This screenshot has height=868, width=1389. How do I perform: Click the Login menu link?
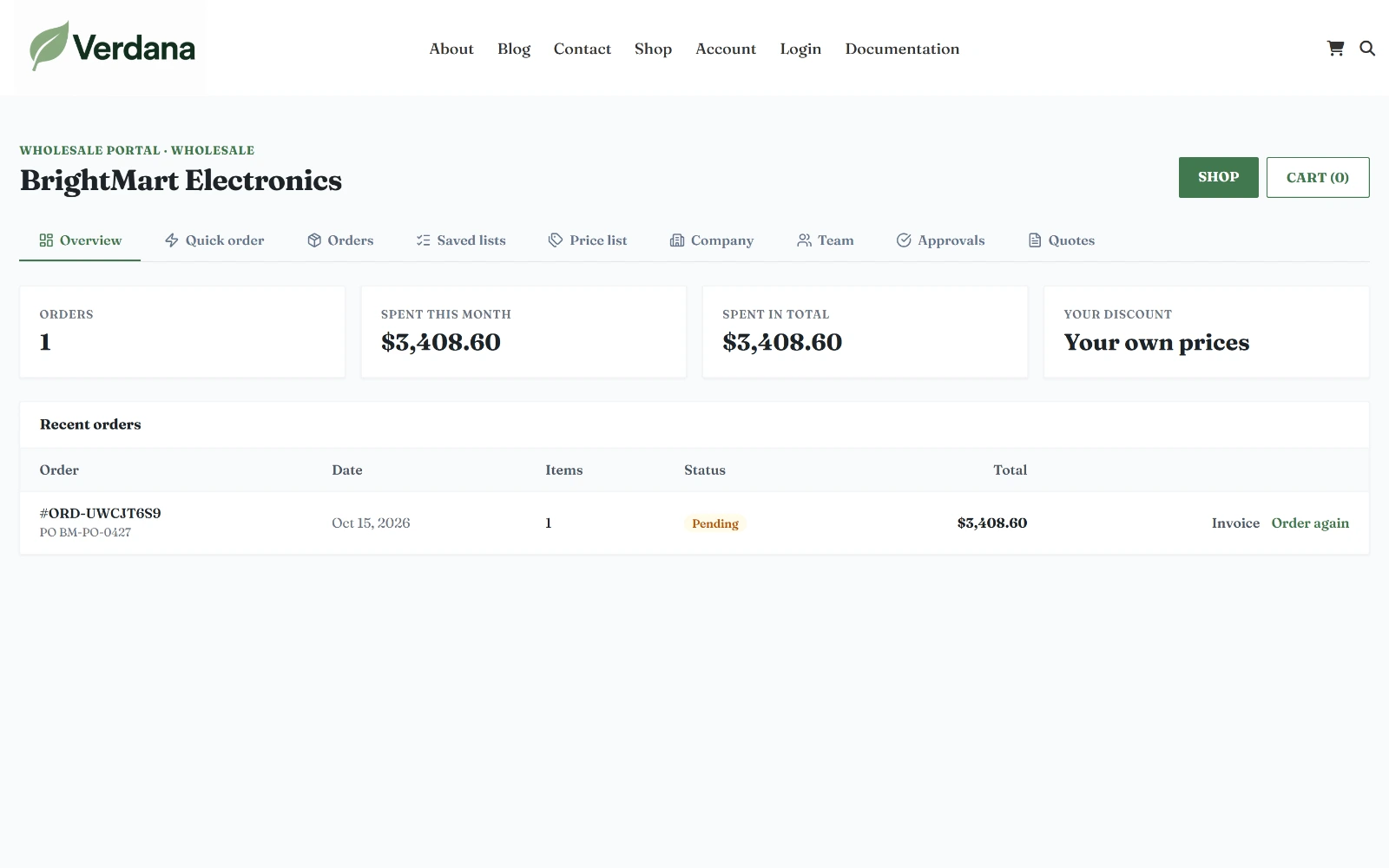coord(800,49)
